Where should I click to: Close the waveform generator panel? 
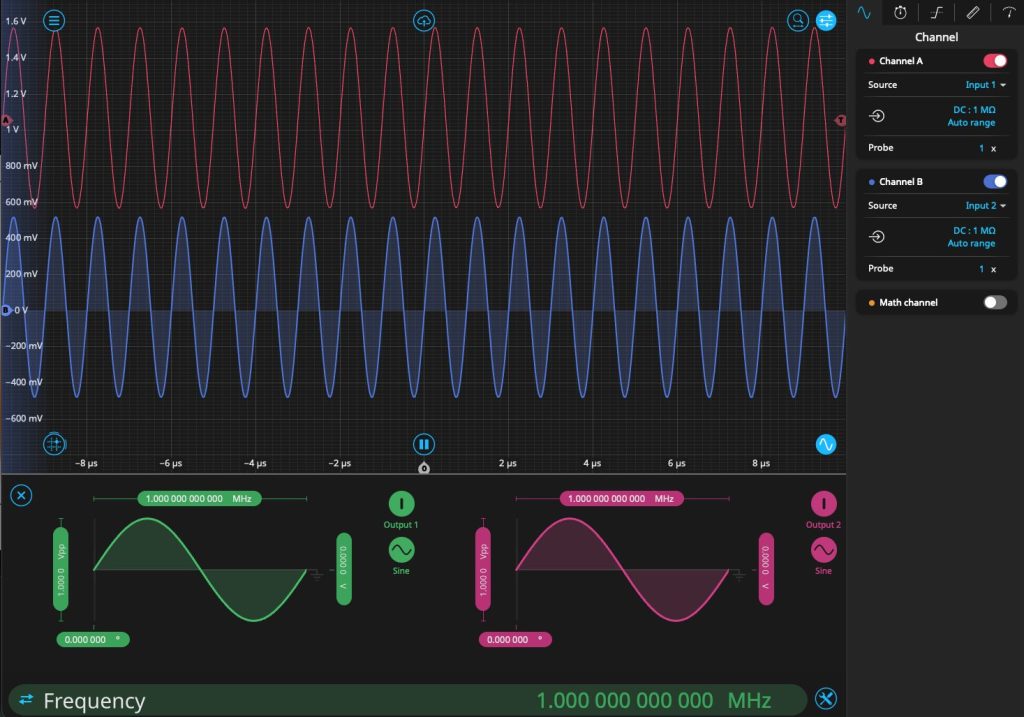pos(22,495)
